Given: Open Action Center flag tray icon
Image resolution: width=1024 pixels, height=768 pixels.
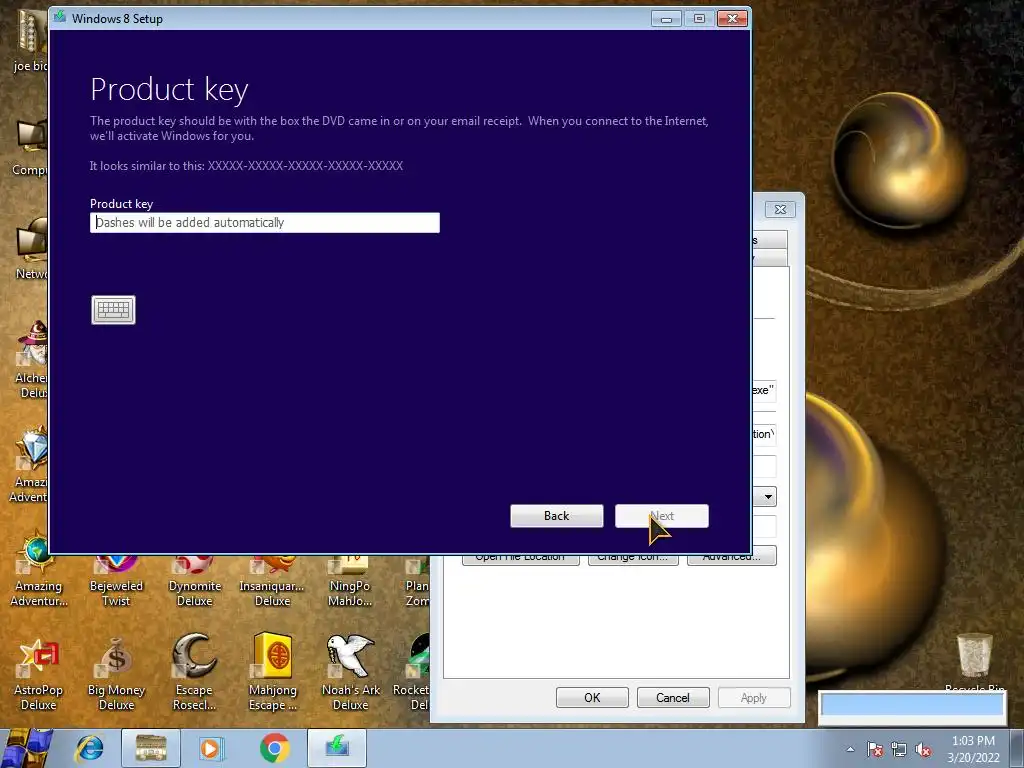Looking at the screenshot, I should (x=874, y=749).
